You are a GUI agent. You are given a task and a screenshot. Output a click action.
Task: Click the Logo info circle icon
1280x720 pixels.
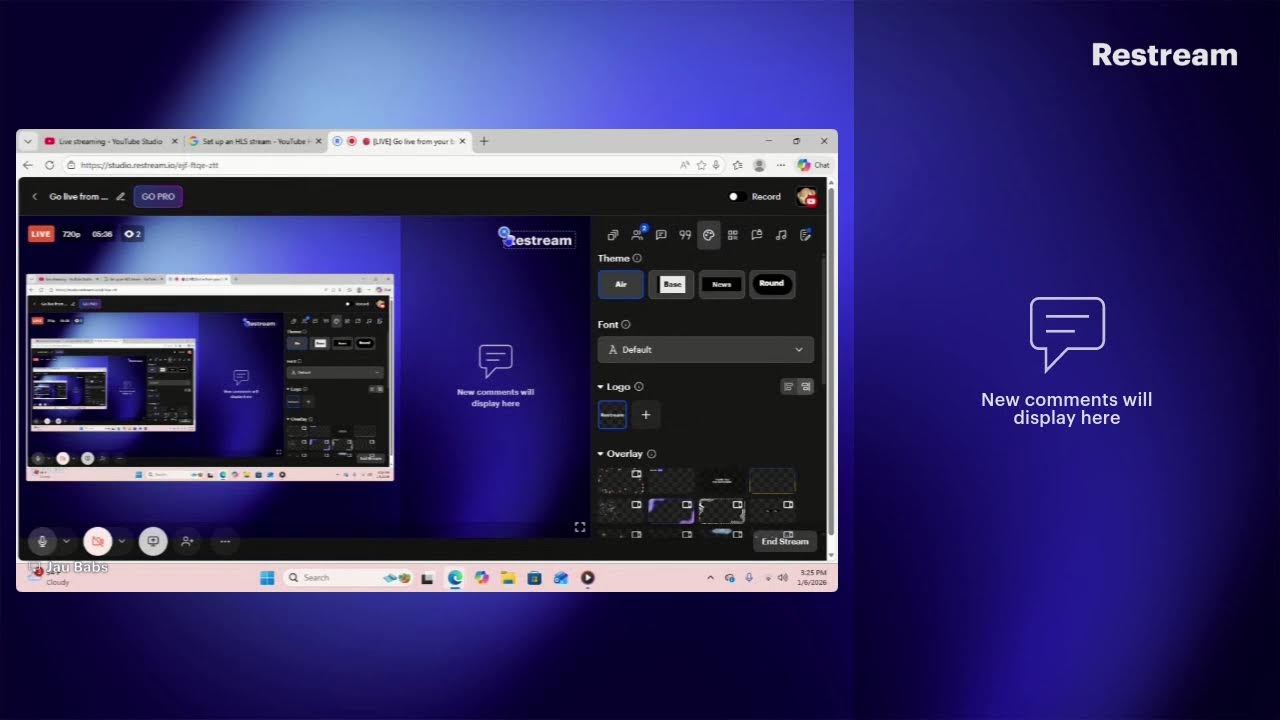(x=639, y=386)
